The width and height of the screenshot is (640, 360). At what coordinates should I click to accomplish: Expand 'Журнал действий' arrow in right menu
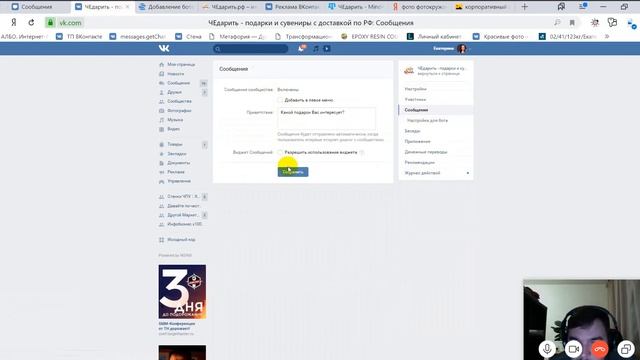(x=468, y=173)
